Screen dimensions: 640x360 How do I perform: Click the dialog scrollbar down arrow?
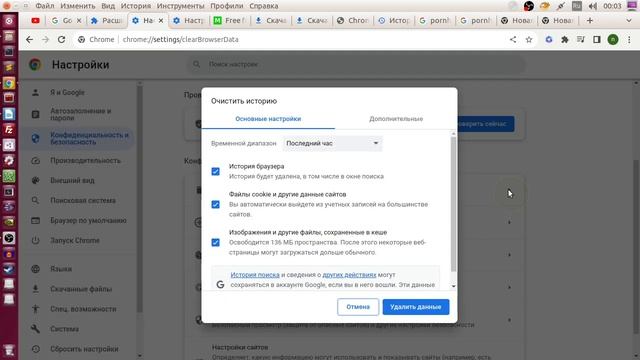[x=453, y=287]
